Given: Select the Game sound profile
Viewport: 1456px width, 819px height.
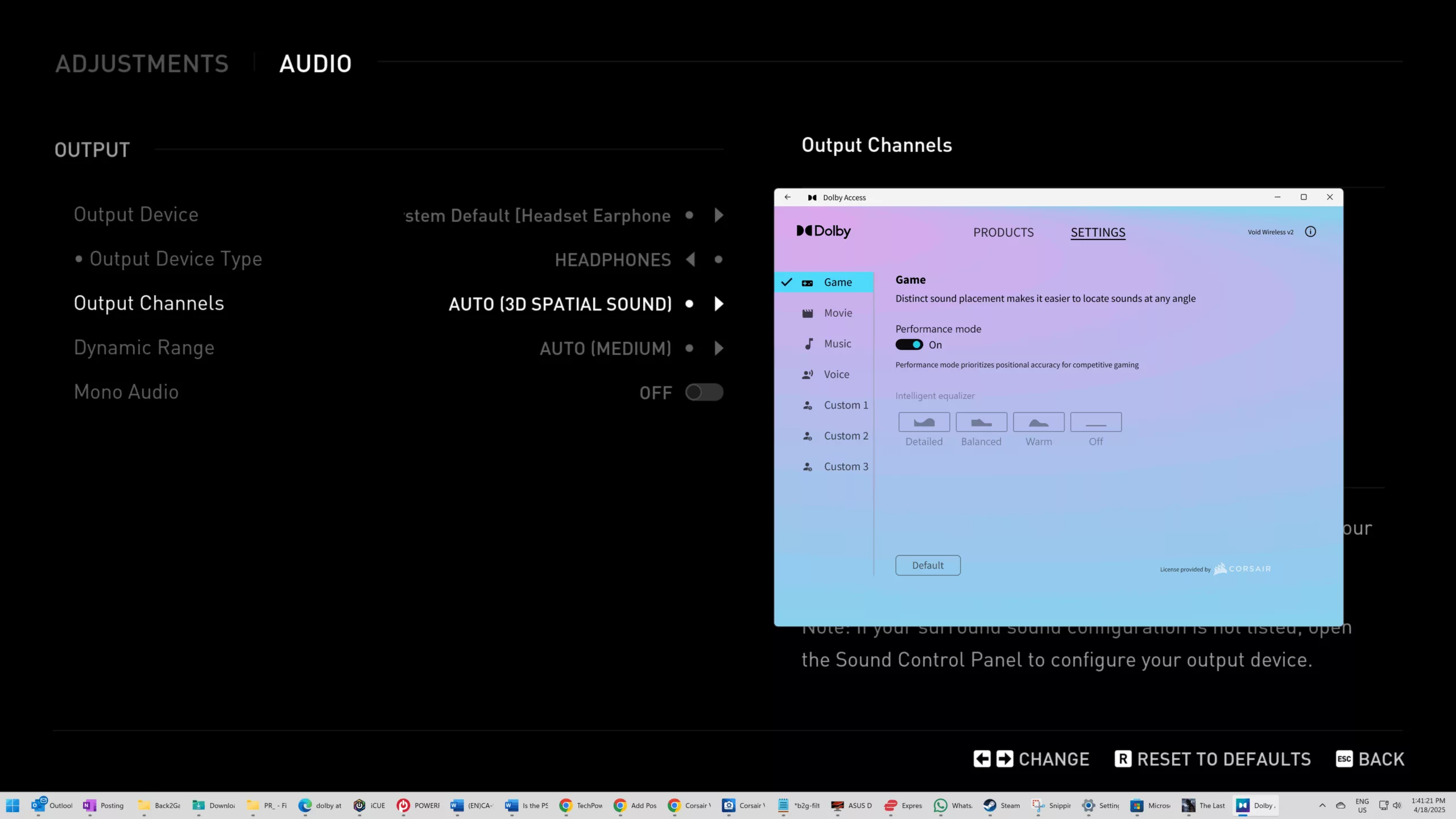Looking at the screenshot, I should [x=824, y=282].
